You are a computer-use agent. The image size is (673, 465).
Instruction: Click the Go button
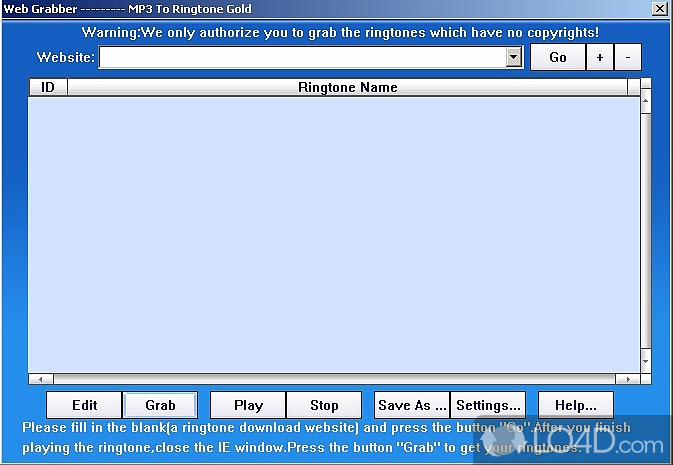(x=558, y=57)
